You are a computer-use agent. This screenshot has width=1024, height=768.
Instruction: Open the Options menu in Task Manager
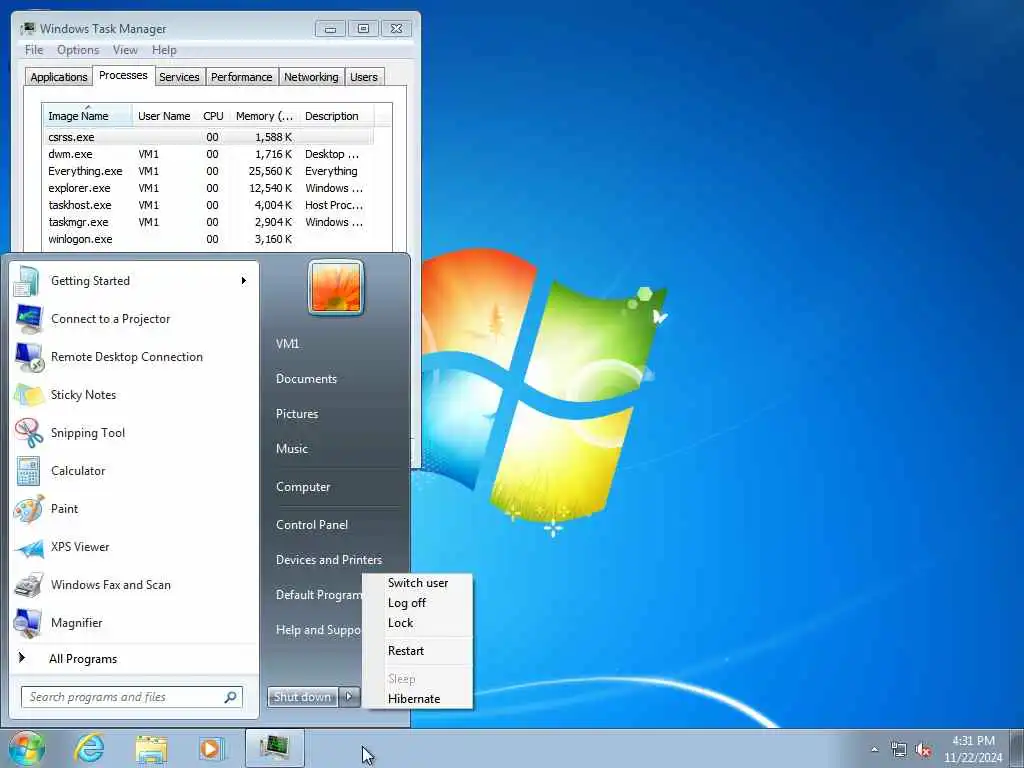coord(78,50)
